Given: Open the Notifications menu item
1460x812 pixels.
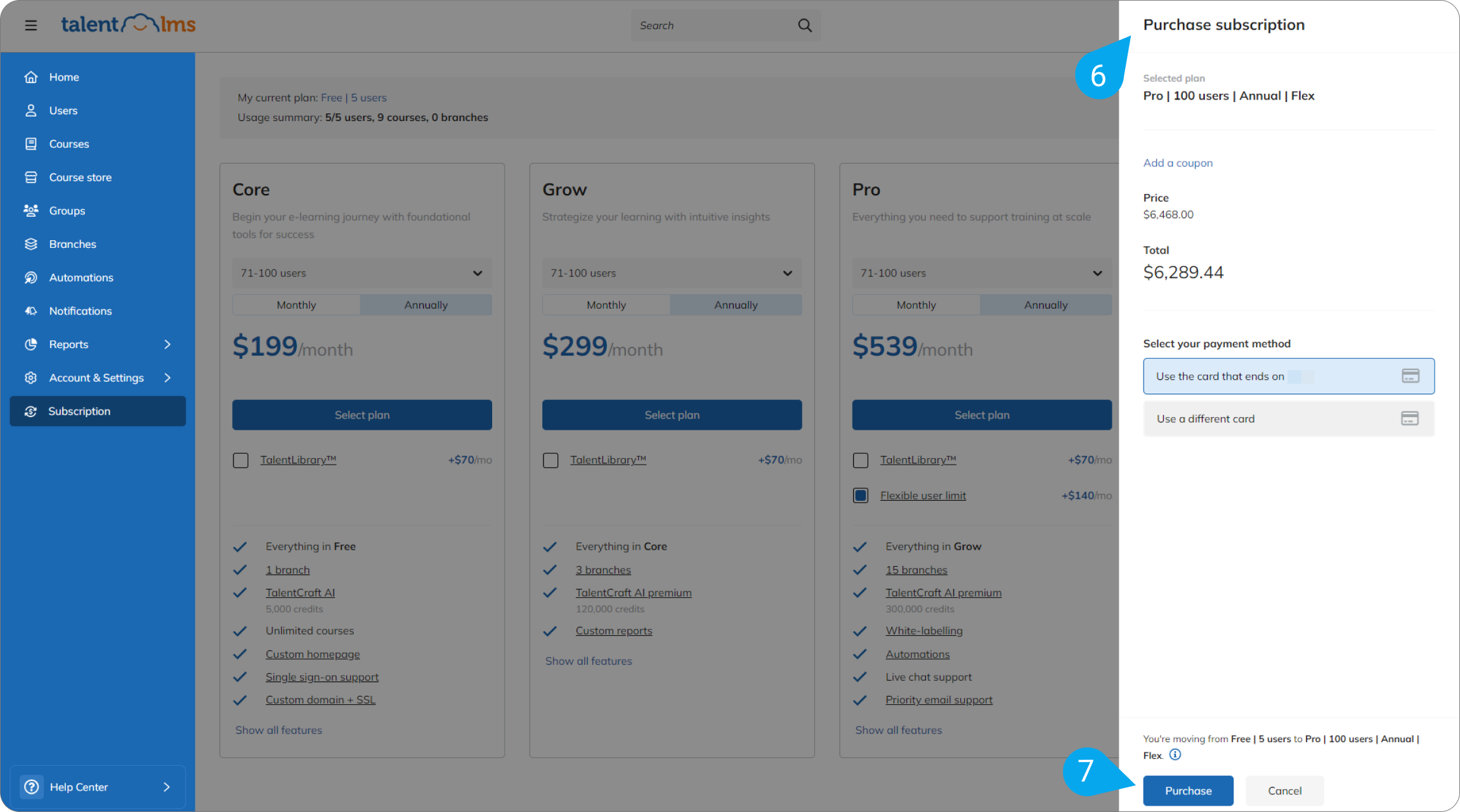Looking at the screenshot, I should point(98,311).
